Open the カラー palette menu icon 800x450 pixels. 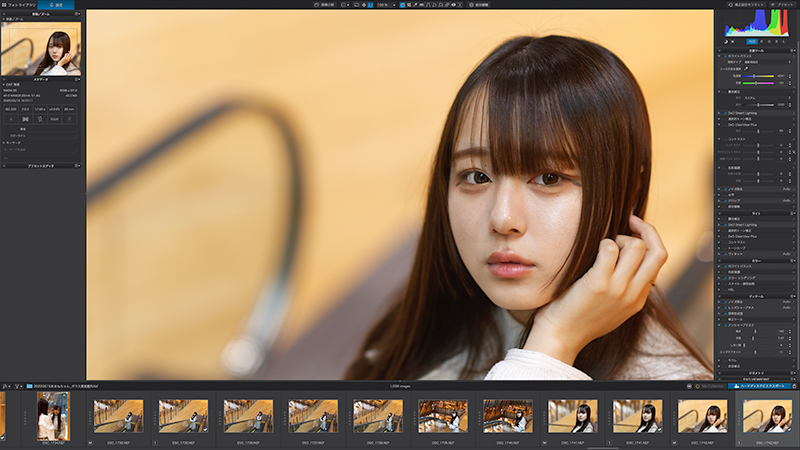click(793, 260)
